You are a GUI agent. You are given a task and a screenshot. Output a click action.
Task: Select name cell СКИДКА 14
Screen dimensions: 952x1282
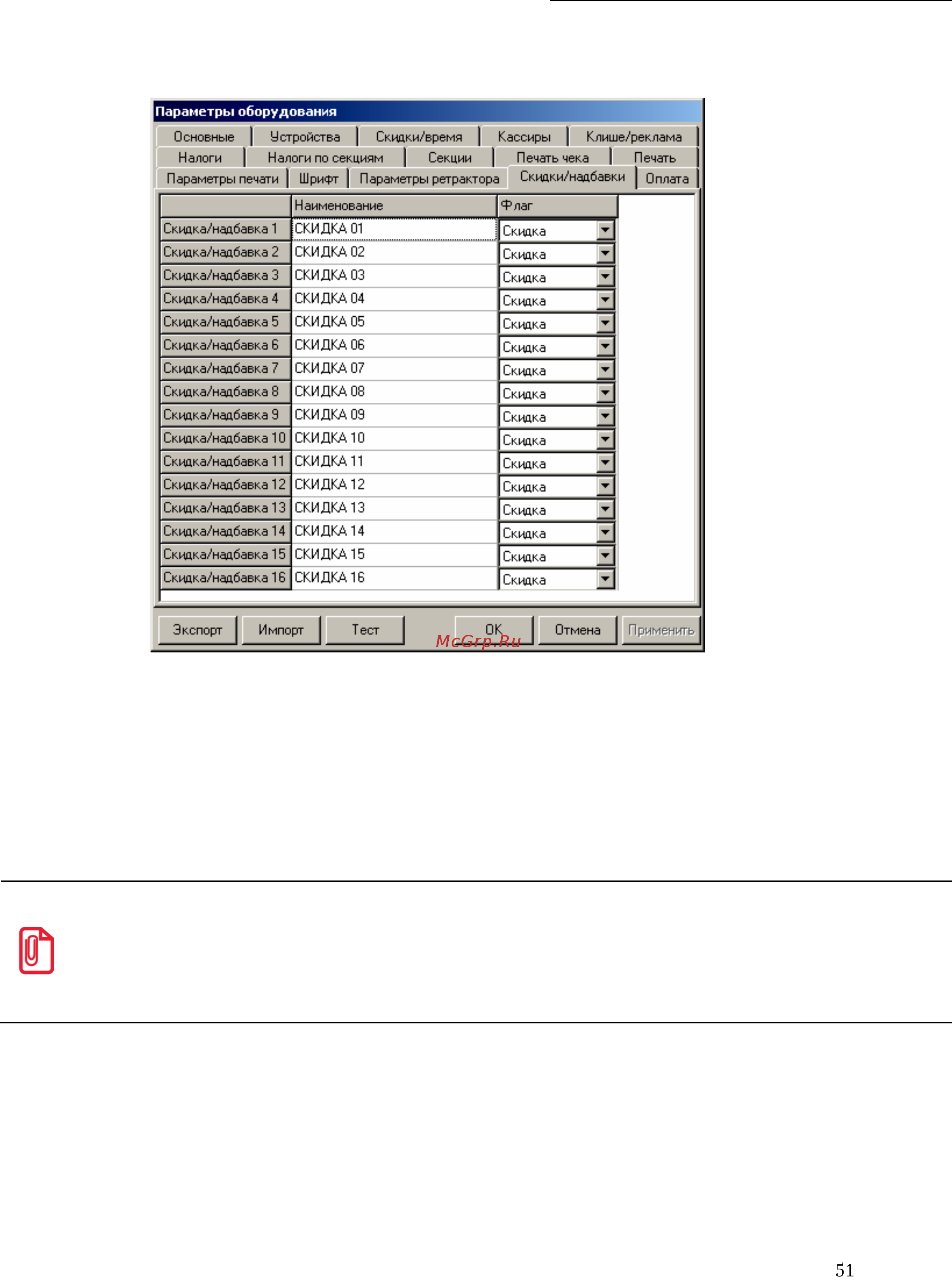coord(394,531)
